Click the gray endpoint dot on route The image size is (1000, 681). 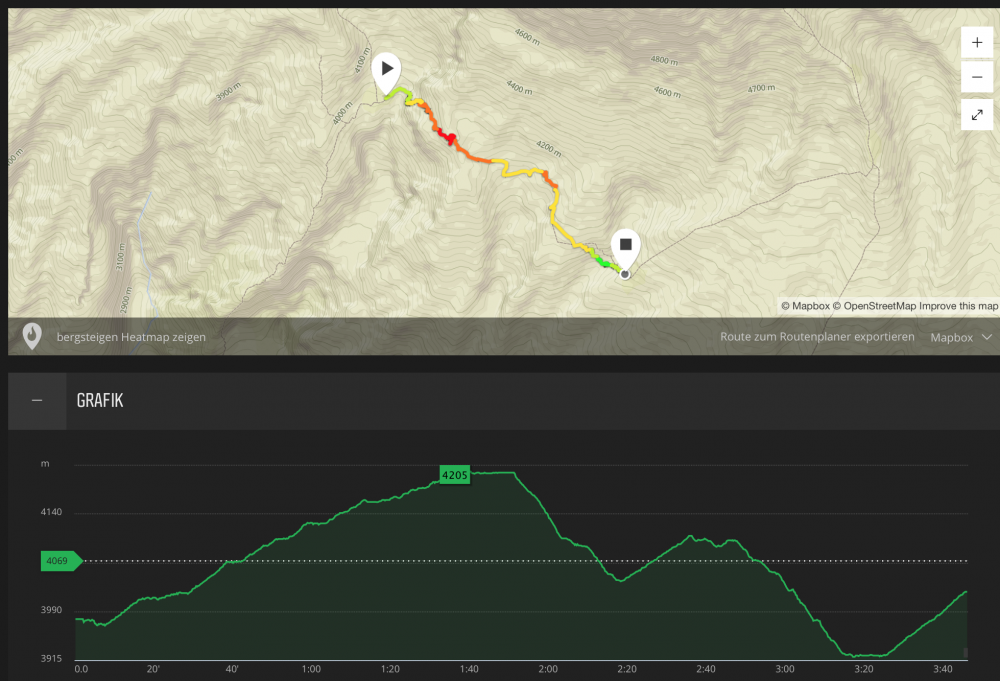tap(625, 273)
